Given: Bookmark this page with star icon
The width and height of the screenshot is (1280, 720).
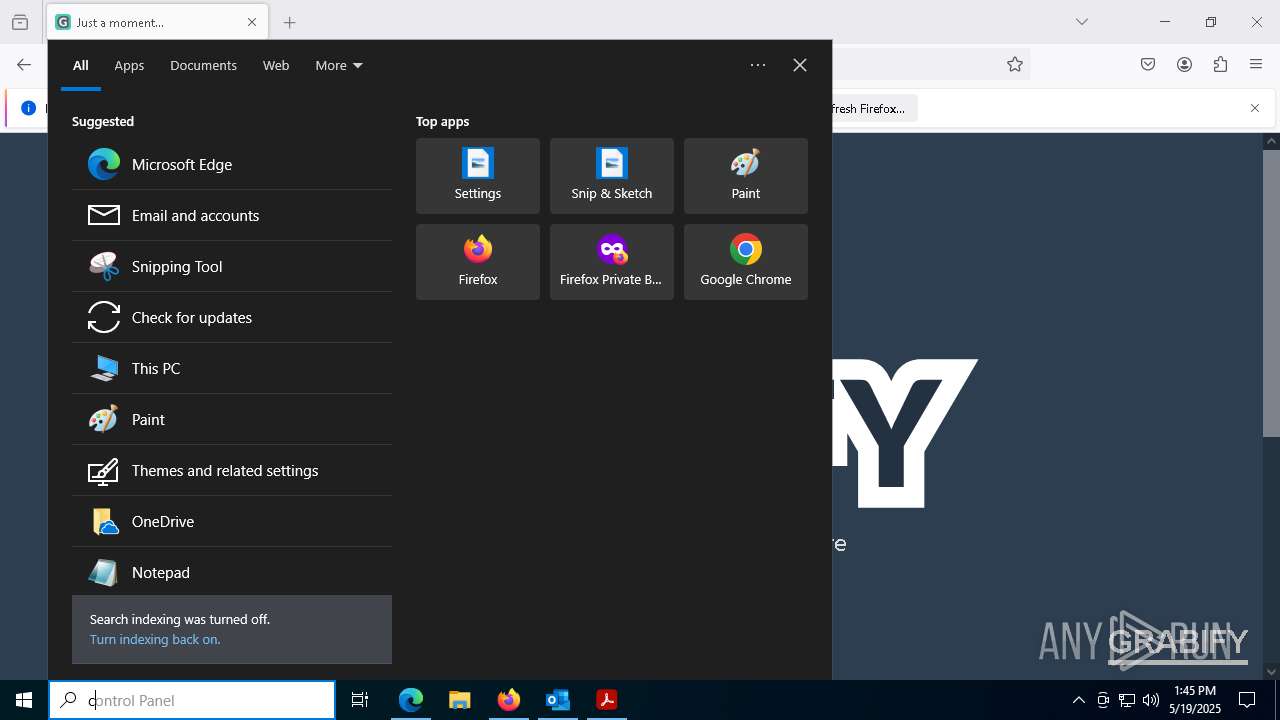Looking at the screenshot, I should 1015,64.
